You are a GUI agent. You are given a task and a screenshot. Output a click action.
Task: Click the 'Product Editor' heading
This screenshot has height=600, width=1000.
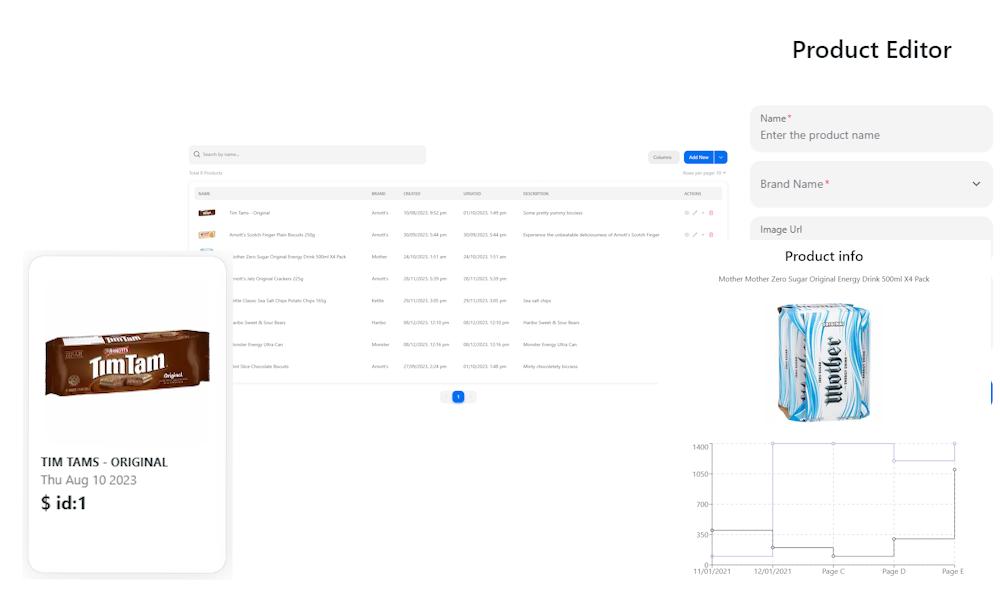pyautogui.click(x=872, y=50)
